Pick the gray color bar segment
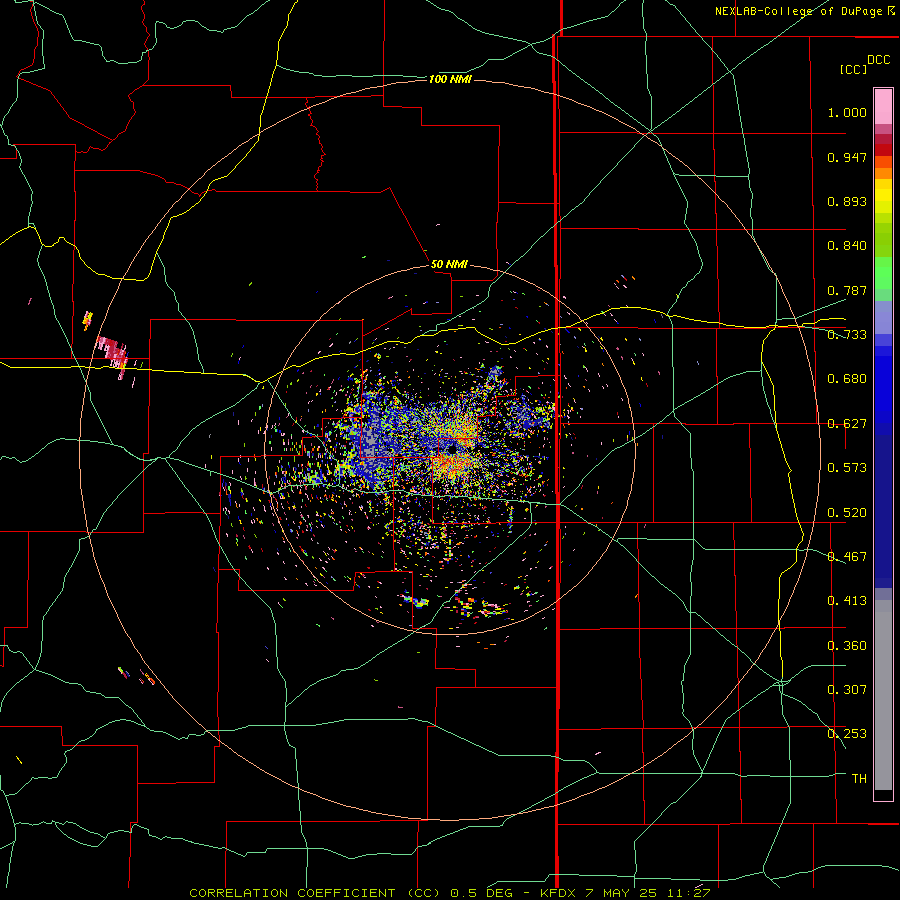The height and width of the screenshot is (900, 900). click(x=883, y=695)
